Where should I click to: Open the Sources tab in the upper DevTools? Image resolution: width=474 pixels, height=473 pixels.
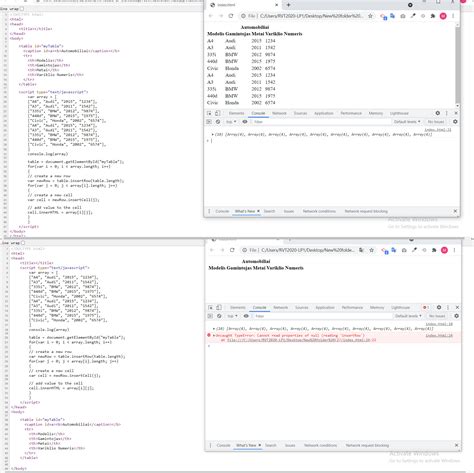pos(300,113)
